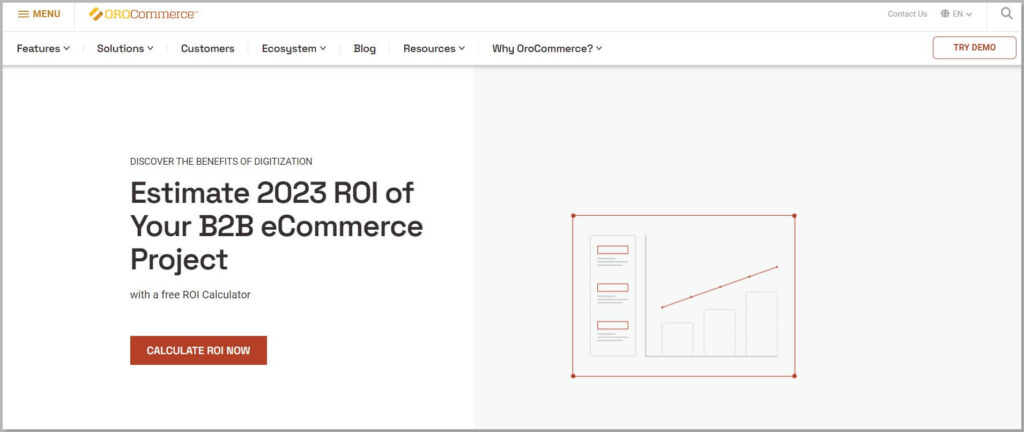
Task: Expand the EN language dropdown
Action: [x=962, y=14]
